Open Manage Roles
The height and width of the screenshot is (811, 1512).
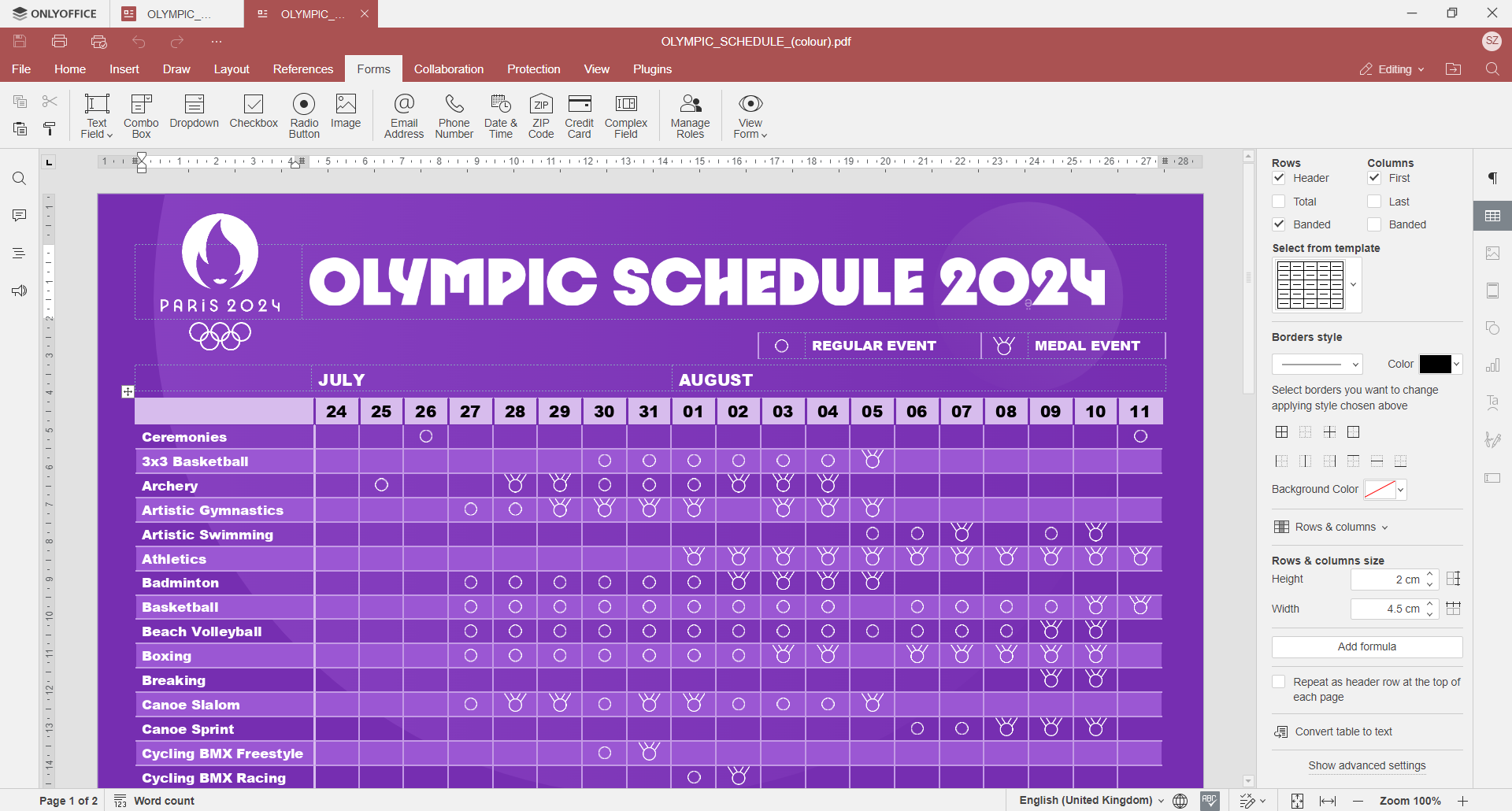click(691, 115)
